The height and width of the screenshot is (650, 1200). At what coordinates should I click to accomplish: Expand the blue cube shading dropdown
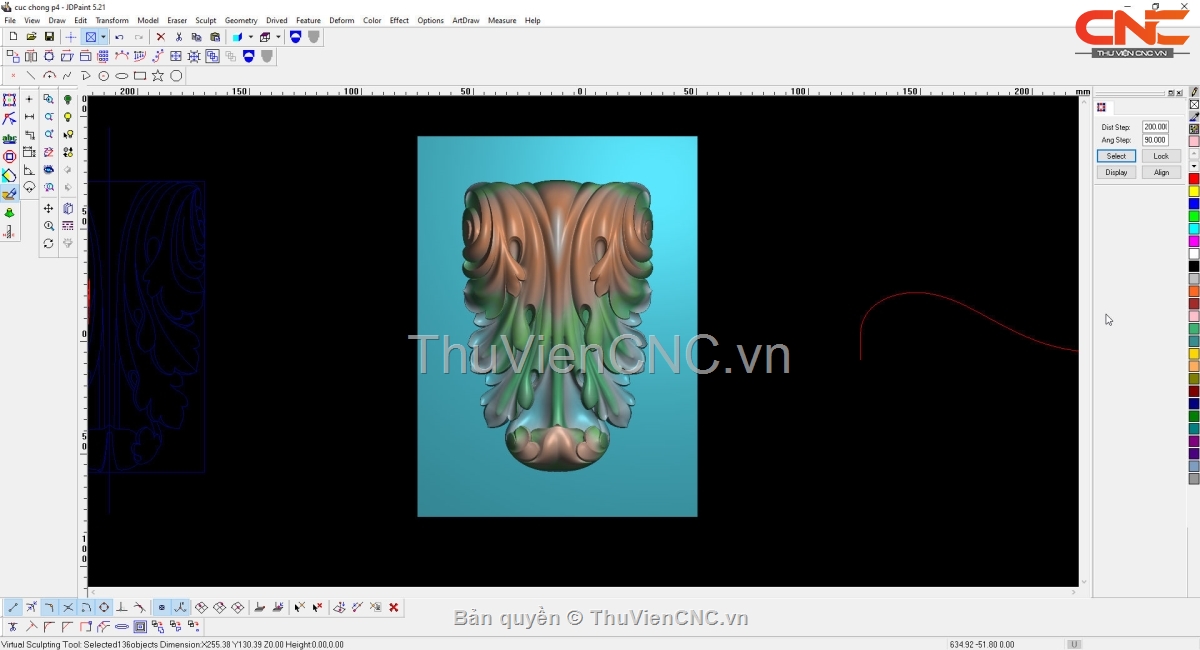point(250,37)
